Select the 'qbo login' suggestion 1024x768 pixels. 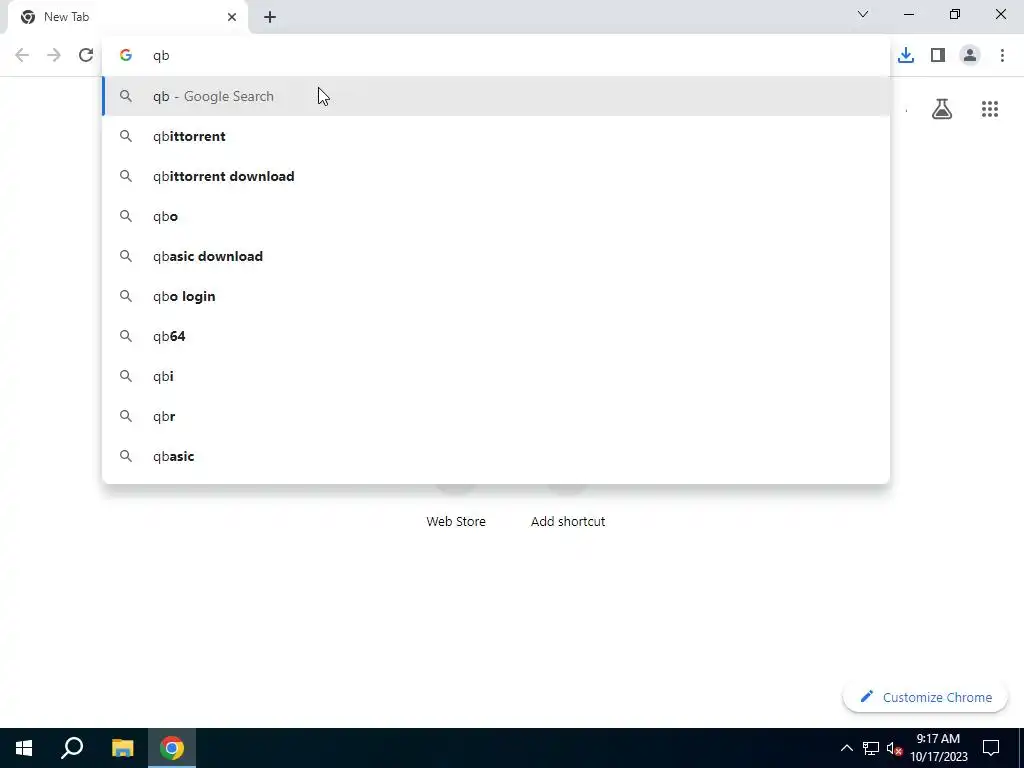pyautogui.click(x=496, y=296)
